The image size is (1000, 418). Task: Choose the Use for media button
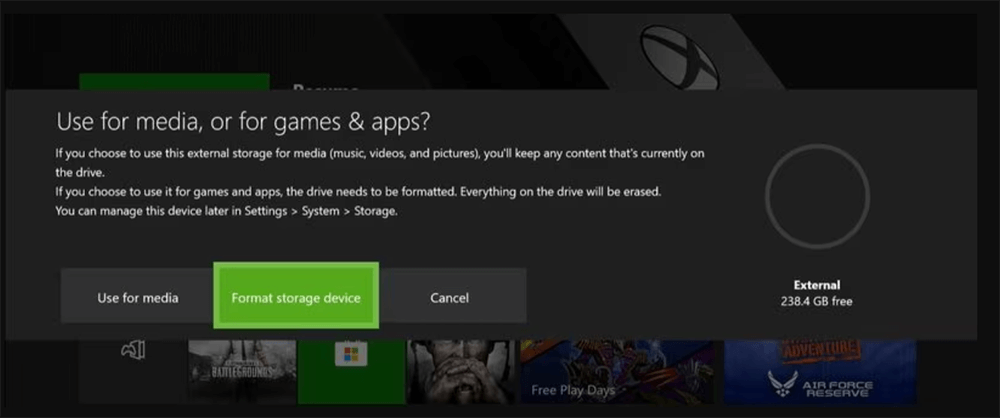click(x=137, y=297)
